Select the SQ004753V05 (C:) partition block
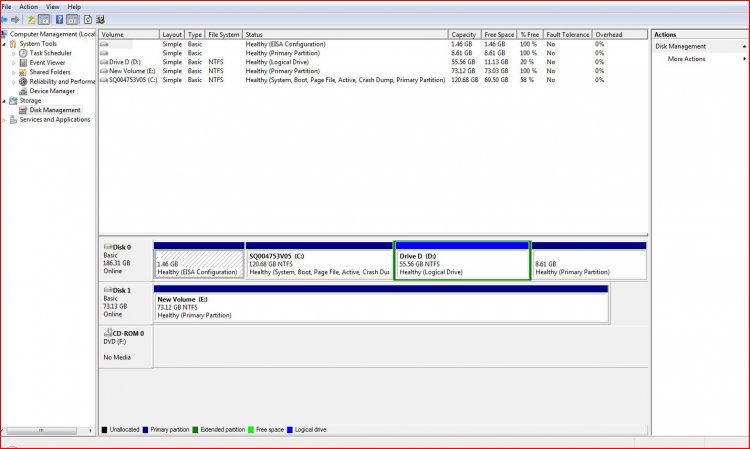The width and height of the screenshot is (750, 449). coord(319,261)
